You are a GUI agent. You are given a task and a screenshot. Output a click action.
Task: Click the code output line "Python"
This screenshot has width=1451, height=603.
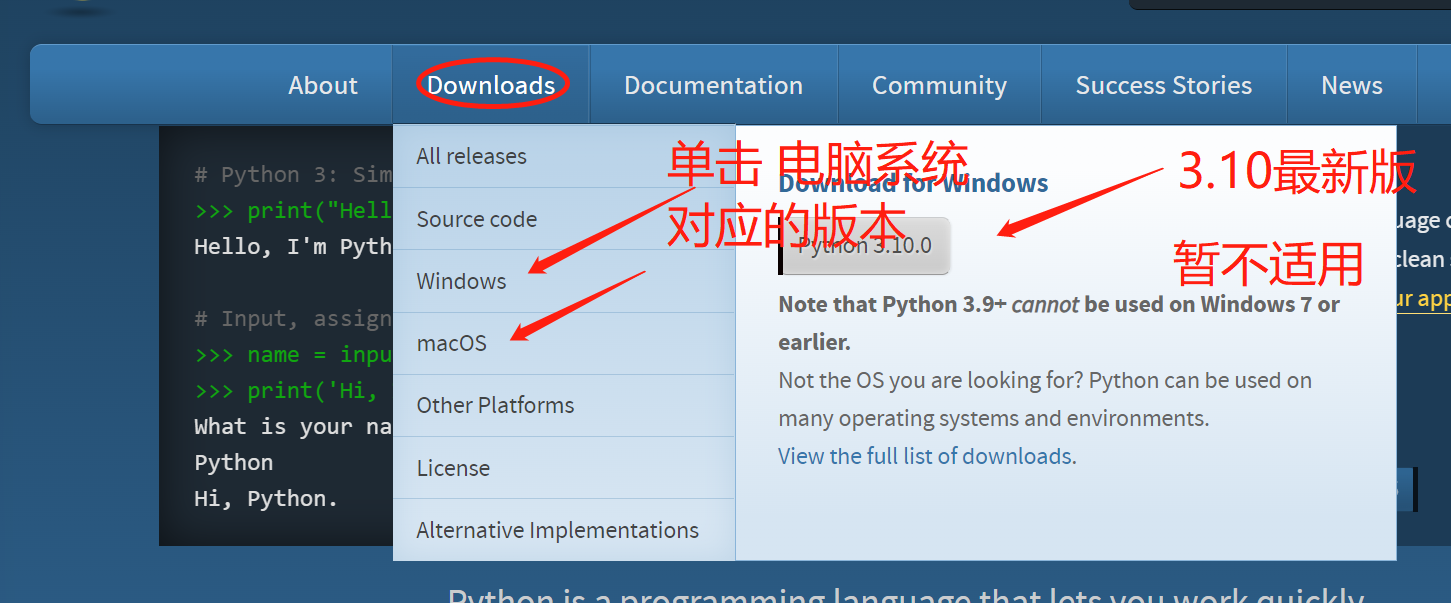point(233,462)
